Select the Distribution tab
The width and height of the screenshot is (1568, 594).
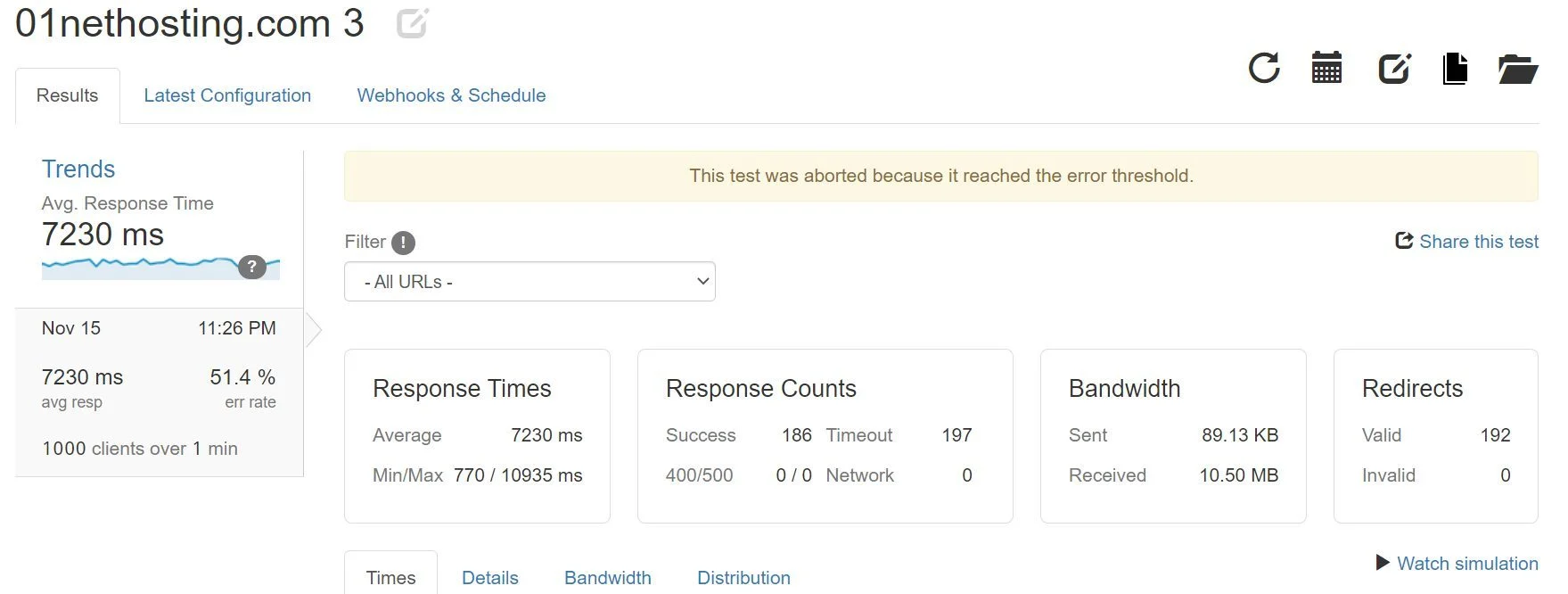[743, 577]
